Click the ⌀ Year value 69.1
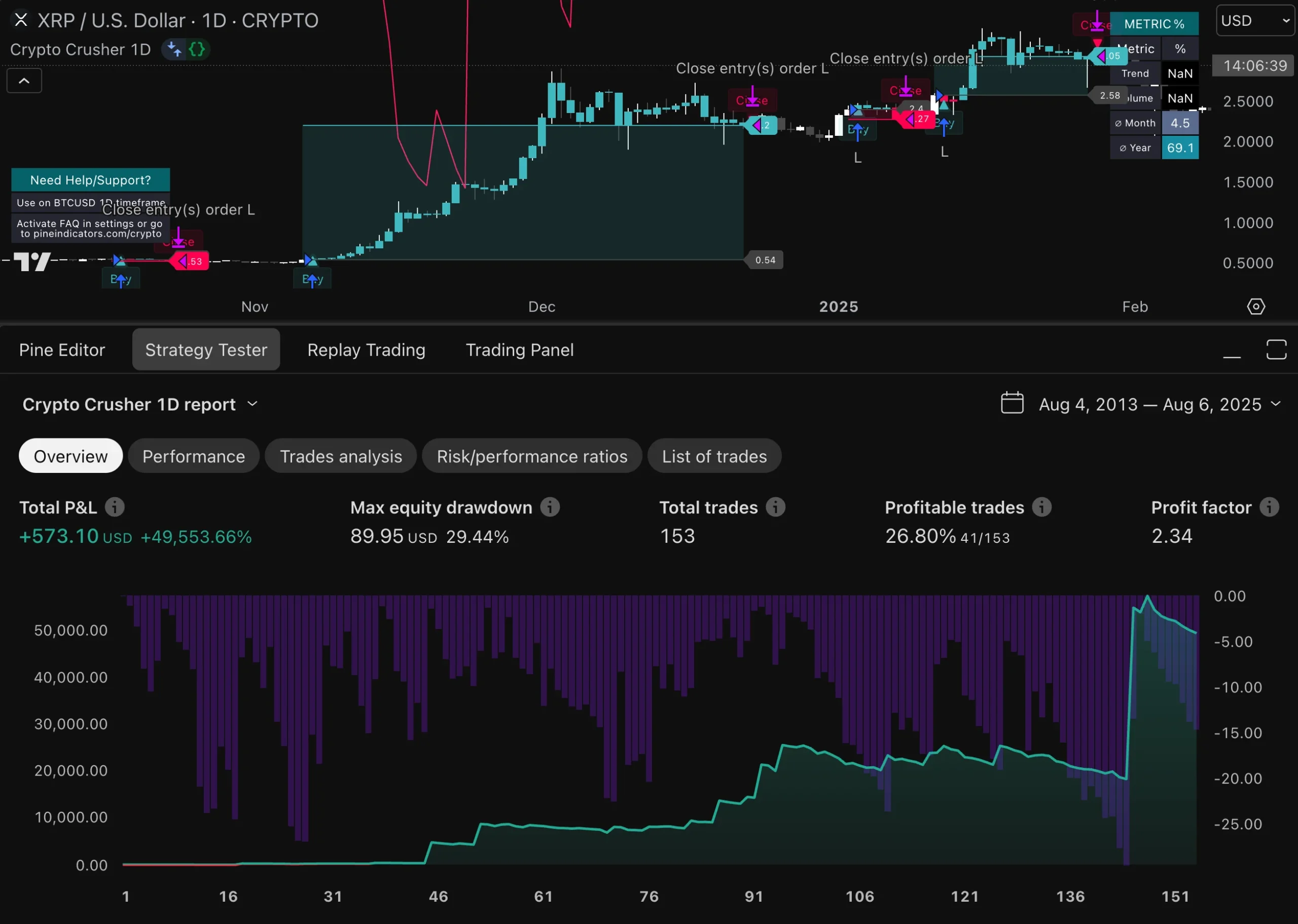Image resolution: width=1298 pixels, height=924 pixels. pos(1180,148)
